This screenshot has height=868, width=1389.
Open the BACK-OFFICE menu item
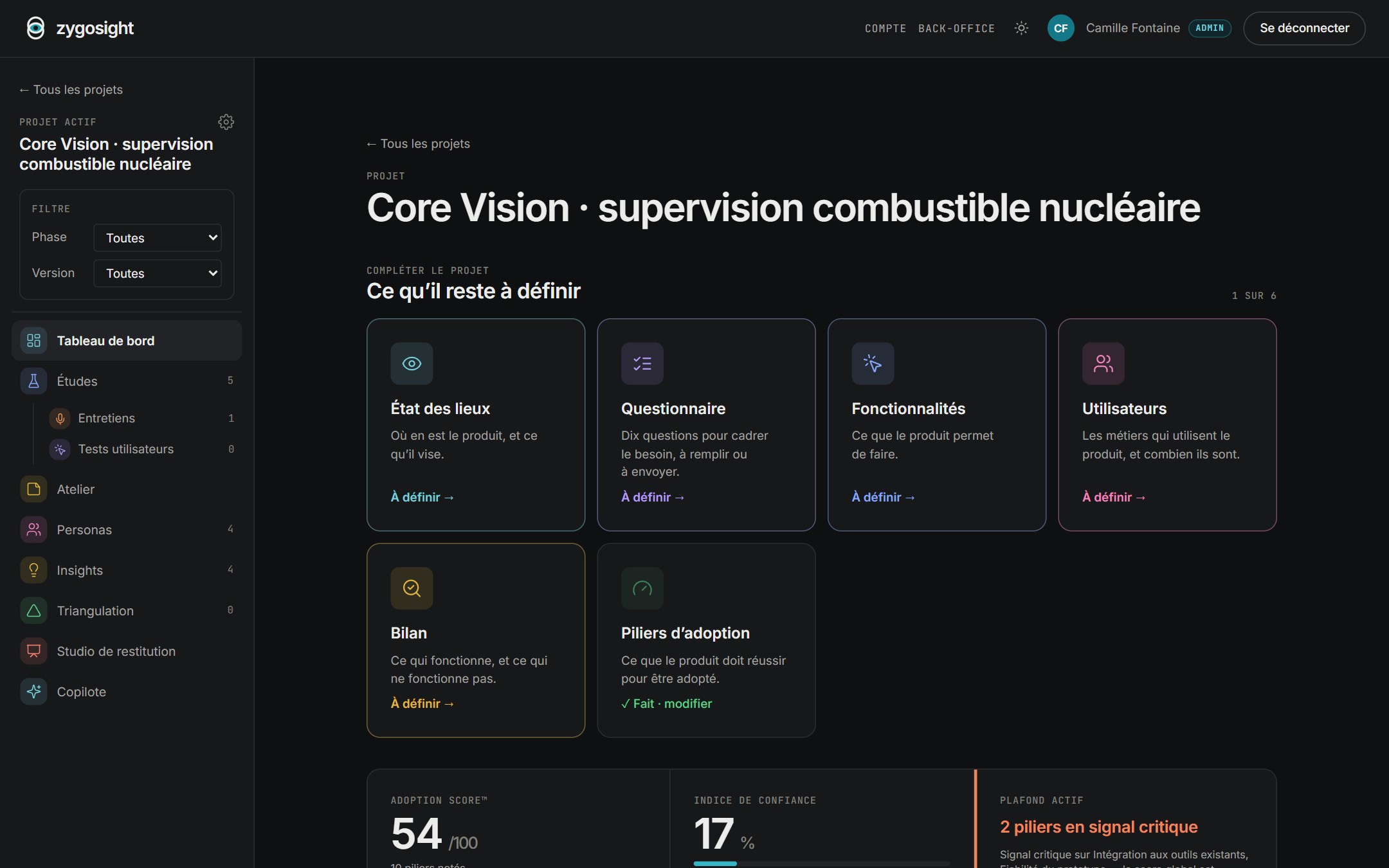956,28
